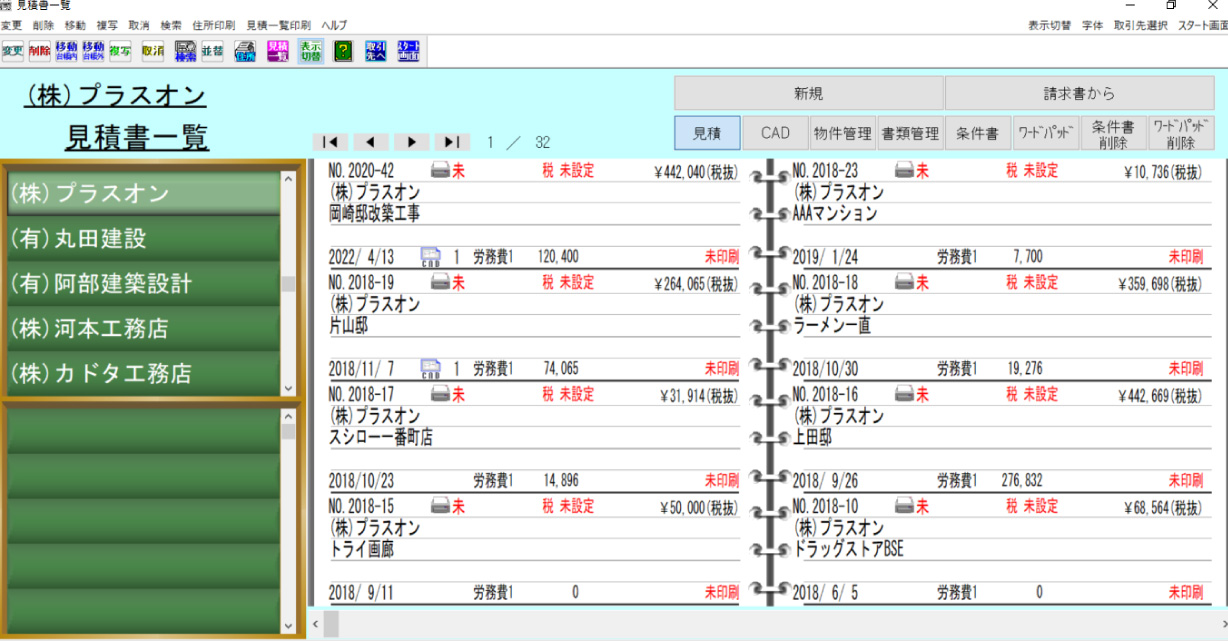Click the estimate titled 片山邸
This screenshot has height=641, width=1228.
[349, 325]
